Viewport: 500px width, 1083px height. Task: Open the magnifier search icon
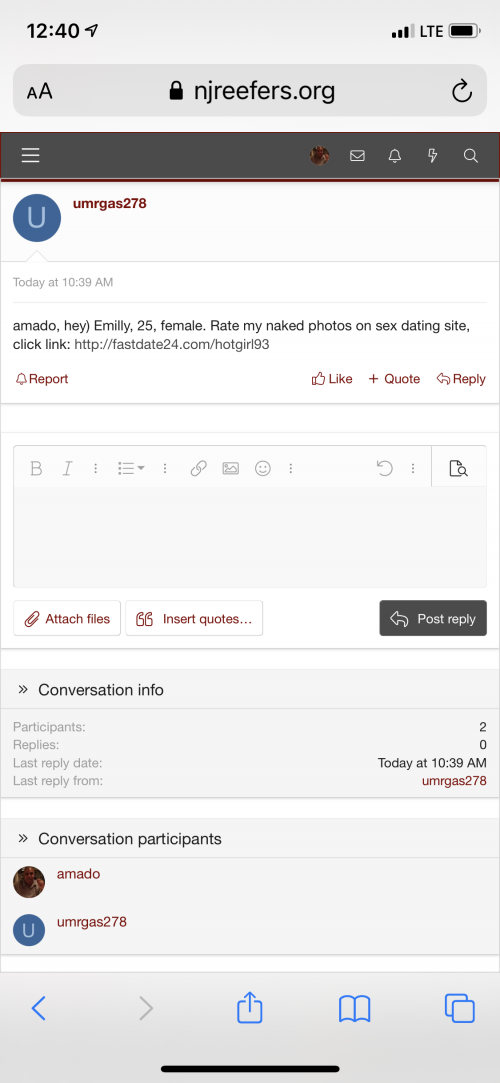tap(470, 156)
